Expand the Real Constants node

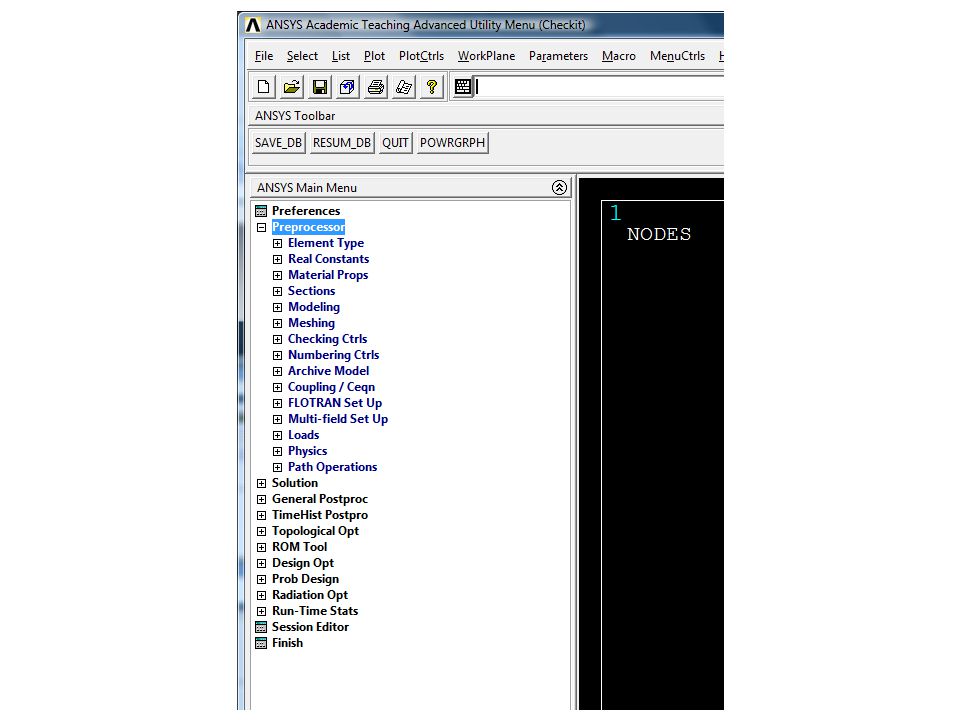point(277,259)
